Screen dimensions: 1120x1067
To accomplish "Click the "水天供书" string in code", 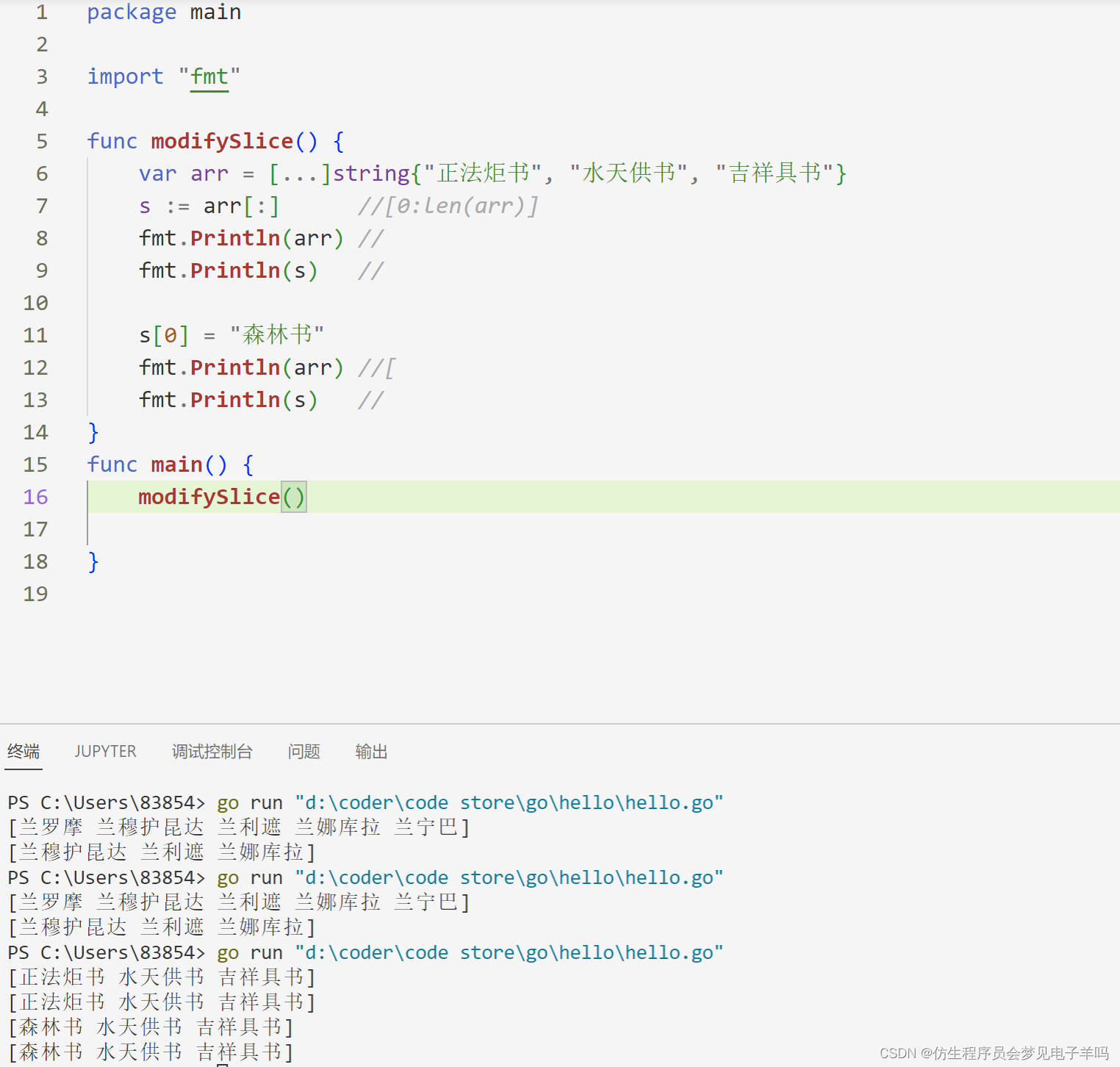I will [628, 173].
